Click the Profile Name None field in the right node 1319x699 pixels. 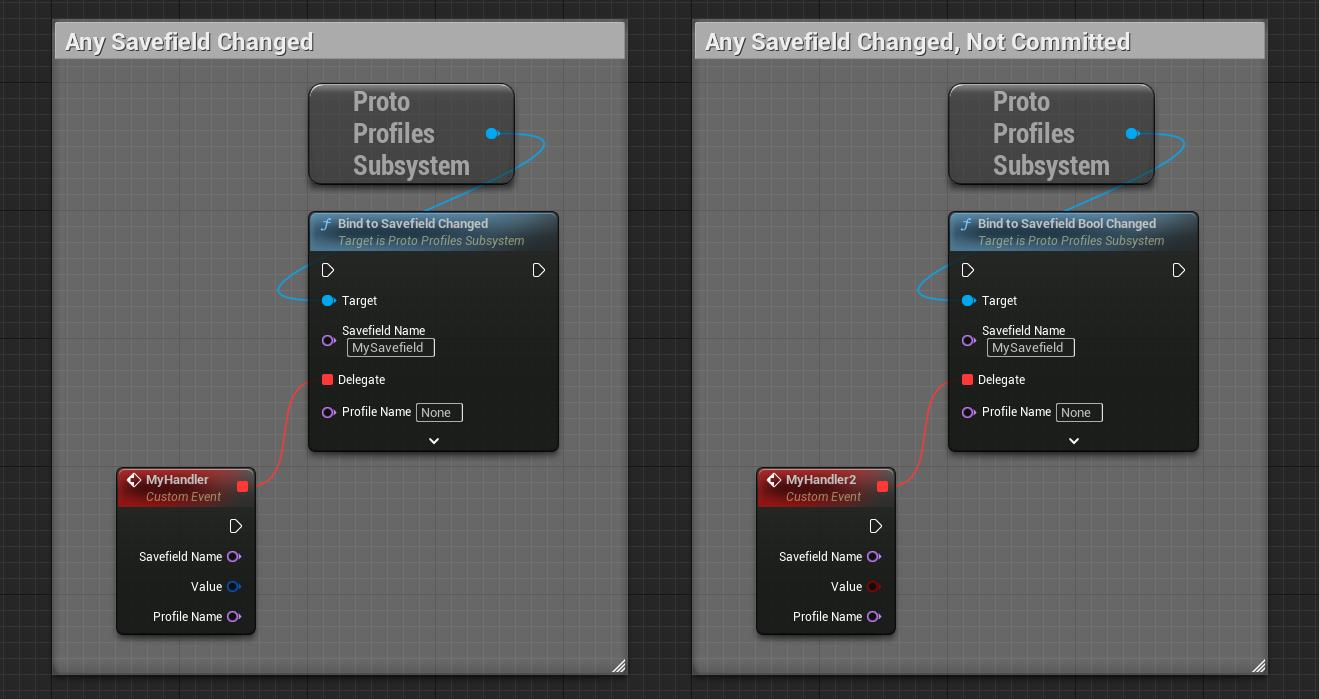[1079, 412]
